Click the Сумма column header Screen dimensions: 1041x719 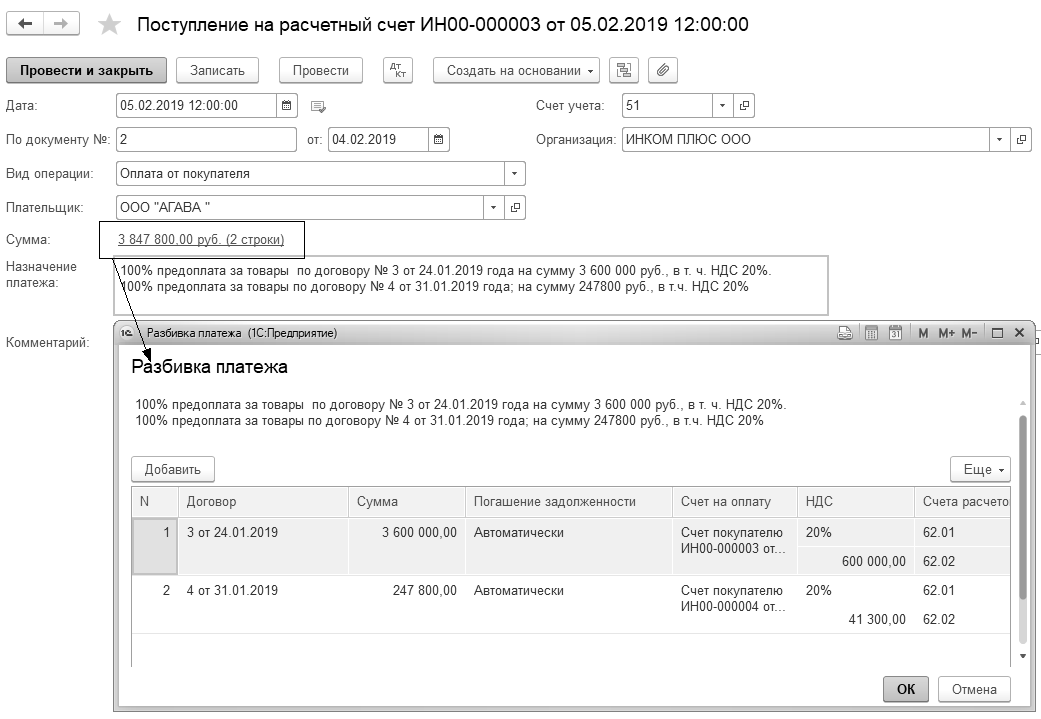[406, 502]
